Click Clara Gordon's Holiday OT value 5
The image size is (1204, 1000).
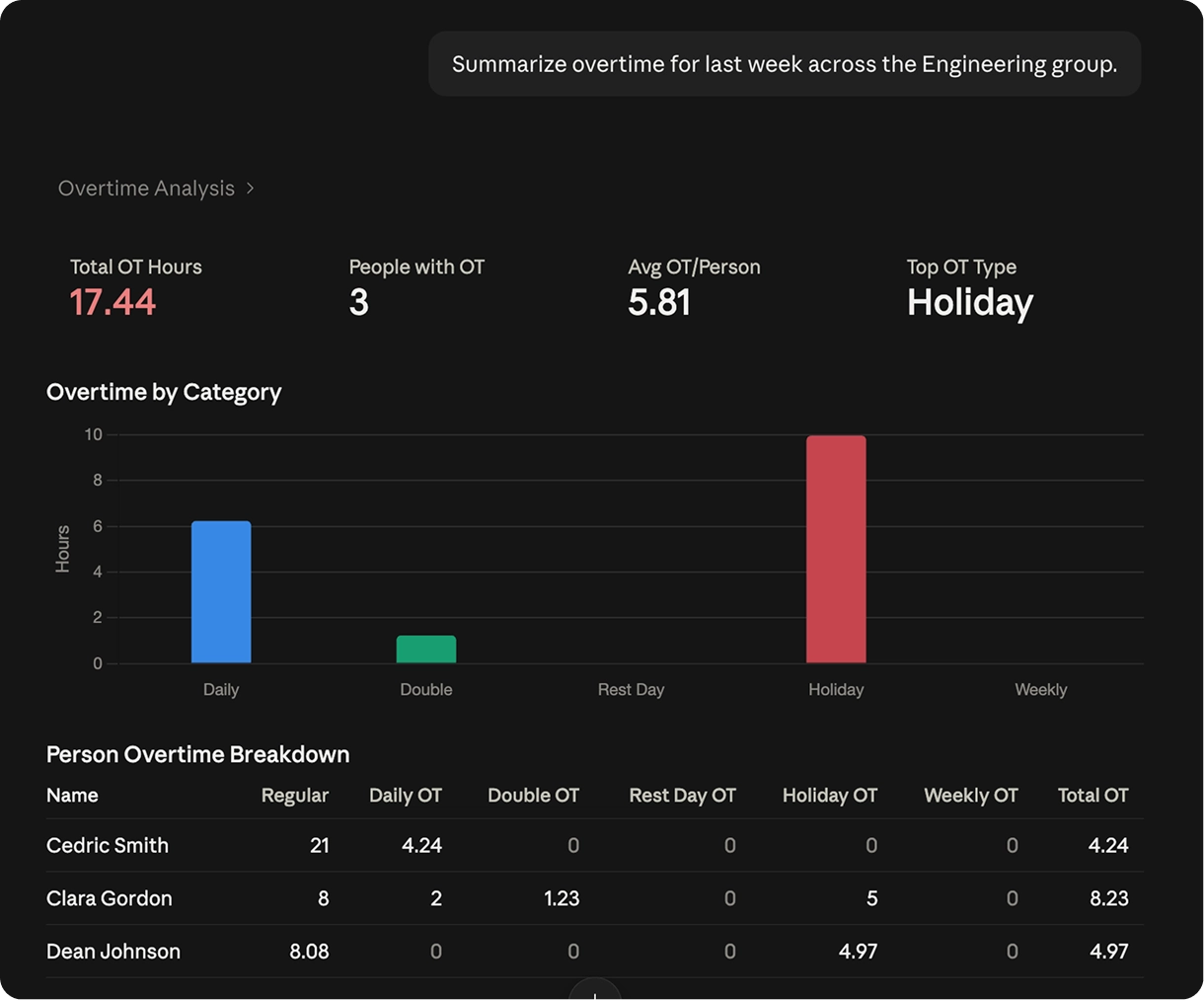[x=871, y=899]
